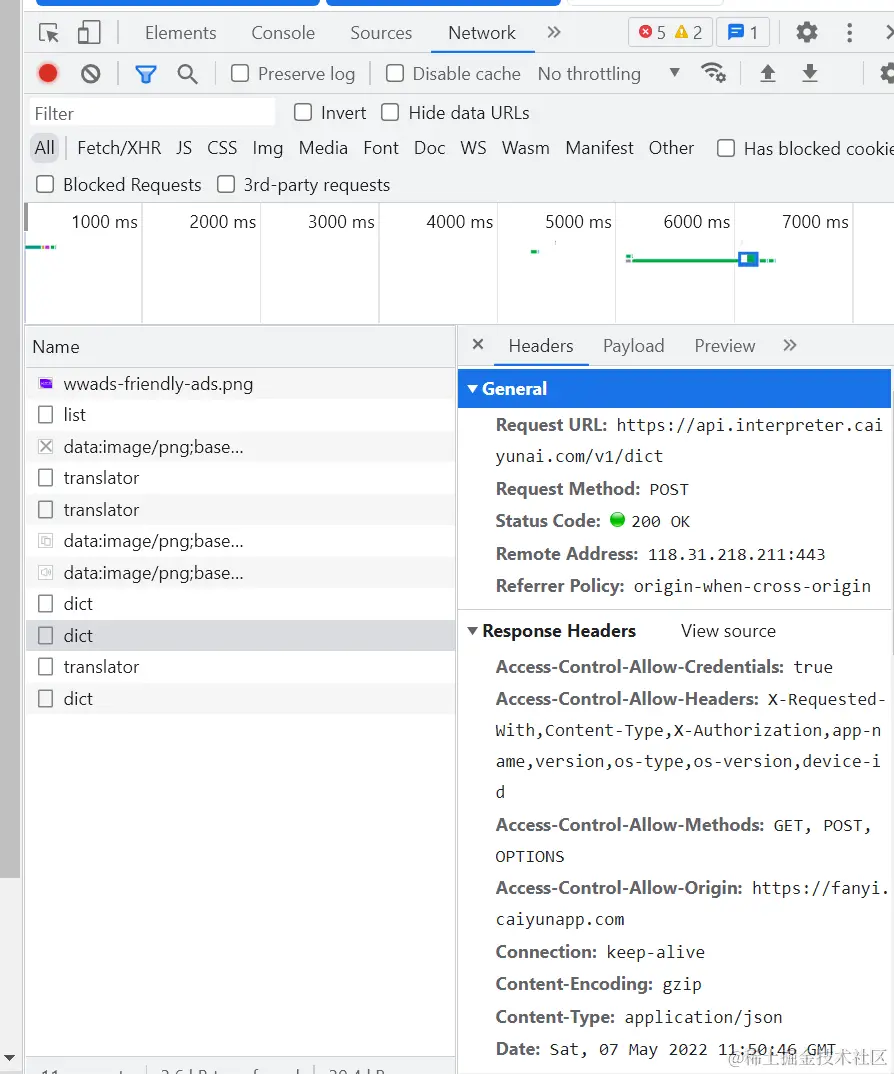Export HAR file download arrow
The height and width of the screenshot is (1074, 894).
(810, 73)
